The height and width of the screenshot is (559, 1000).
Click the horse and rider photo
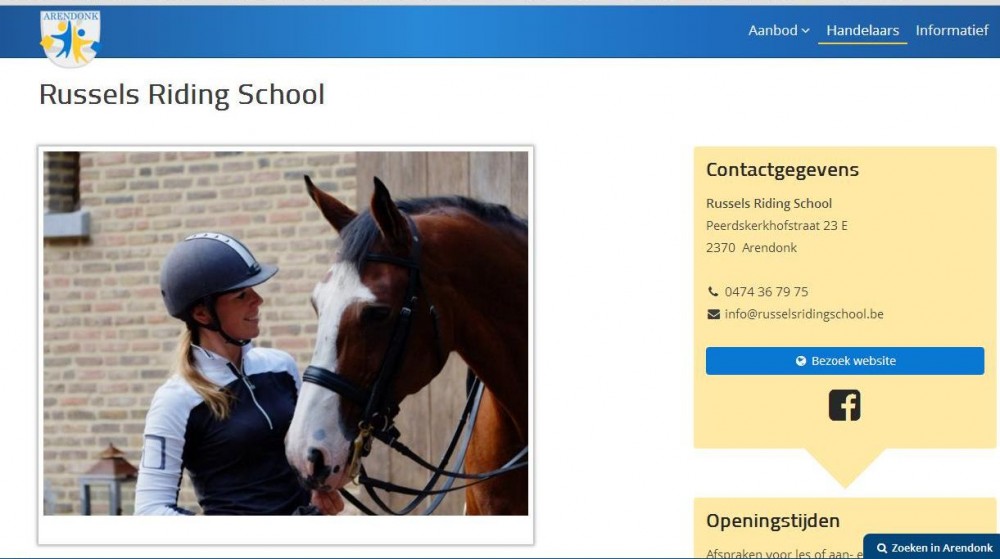pos(286,333)
